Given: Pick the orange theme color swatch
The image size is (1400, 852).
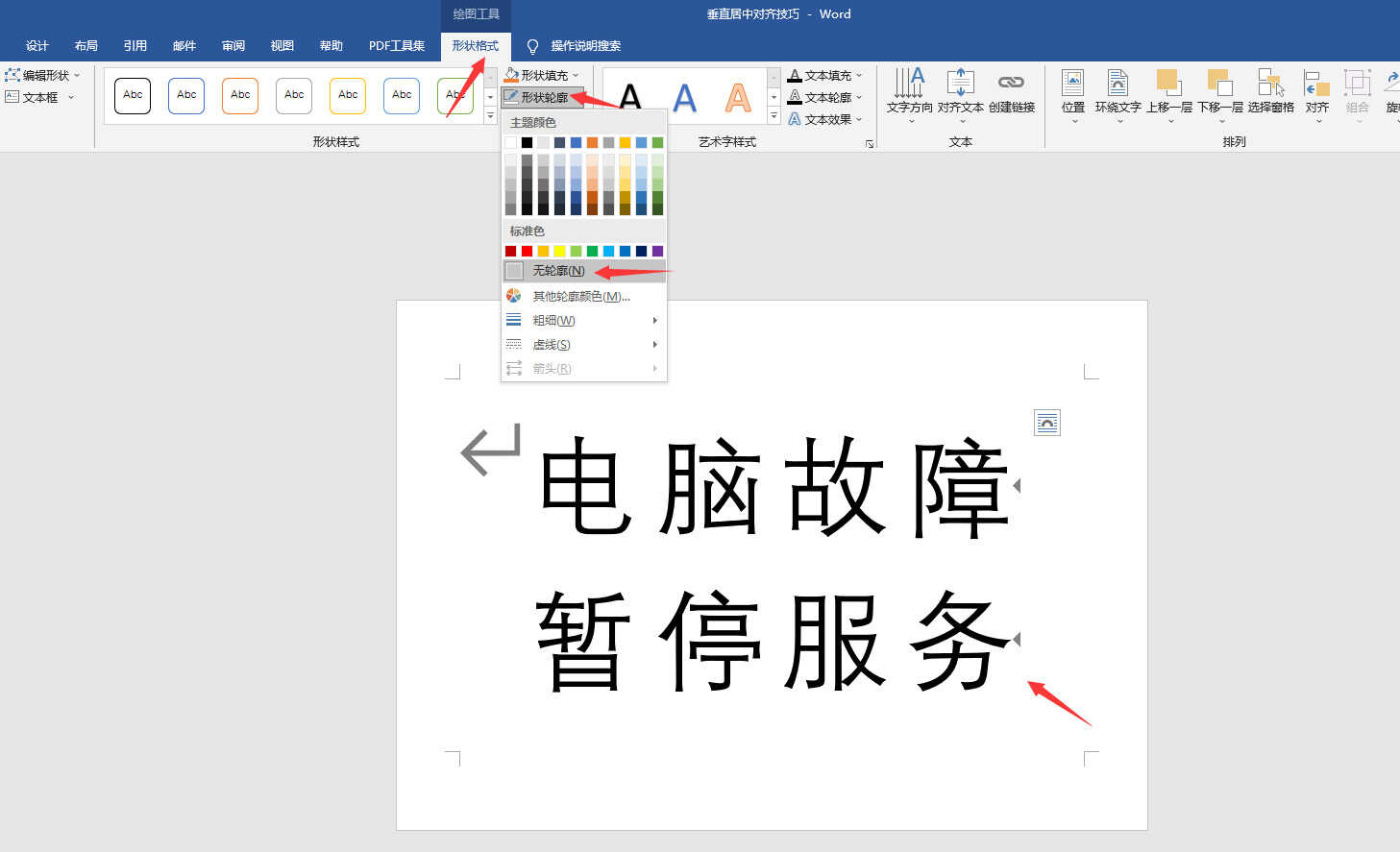Looking at the screenshot, I should coord(592,142).
